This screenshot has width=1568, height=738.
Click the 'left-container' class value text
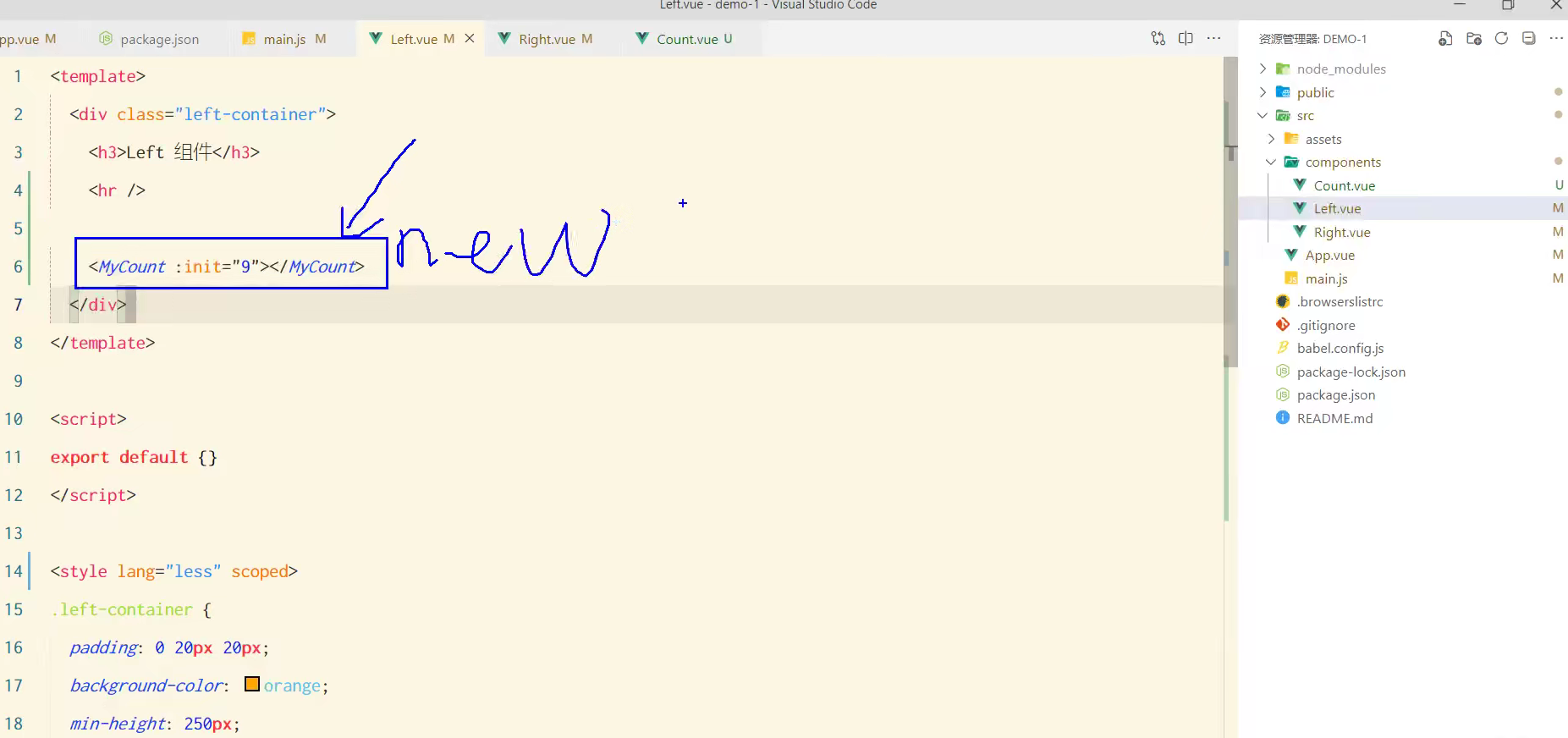pos(250,114)
